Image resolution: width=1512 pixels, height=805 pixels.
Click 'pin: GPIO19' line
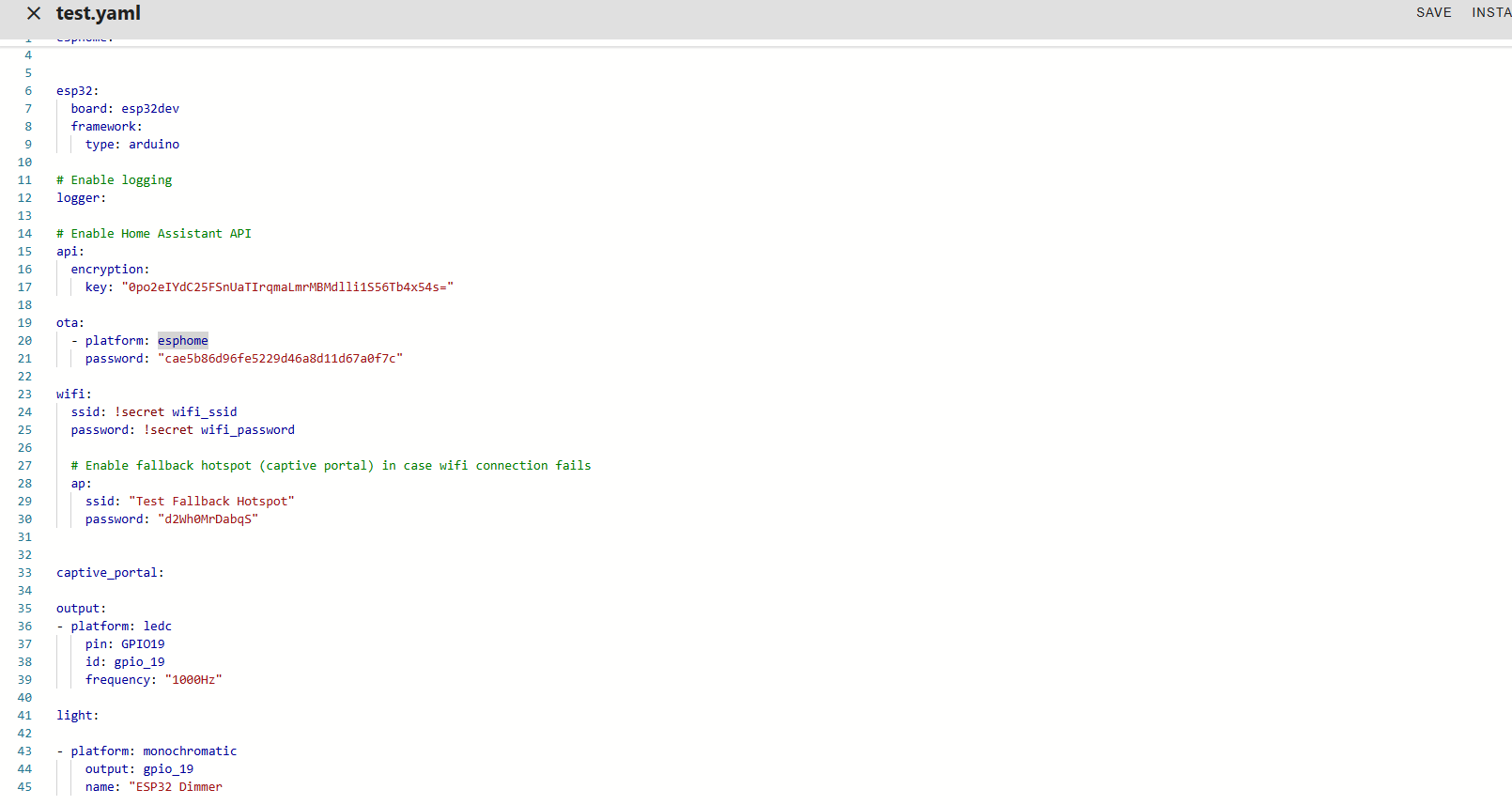coord(125,644)
